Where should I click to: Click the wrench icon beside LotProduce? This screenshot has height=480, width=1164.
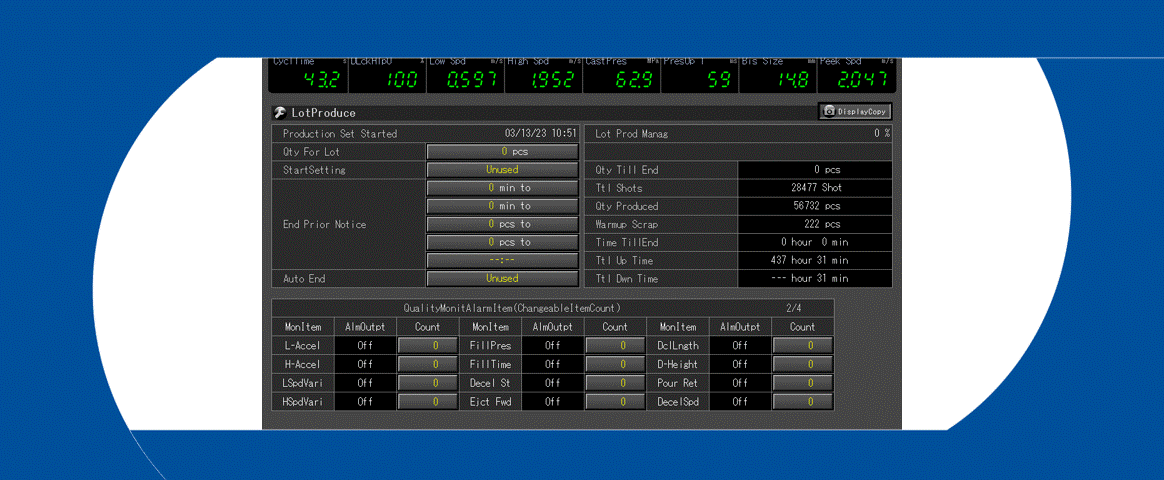point(280,113)
